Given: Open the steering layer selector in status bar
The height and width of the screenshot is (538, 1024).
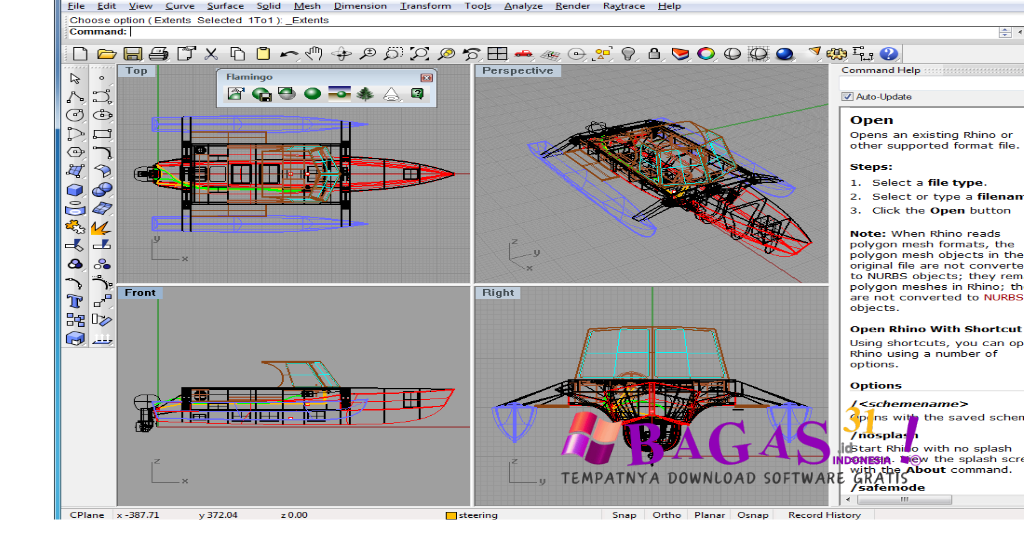Looking at the screenshot, I should point(477,515).
